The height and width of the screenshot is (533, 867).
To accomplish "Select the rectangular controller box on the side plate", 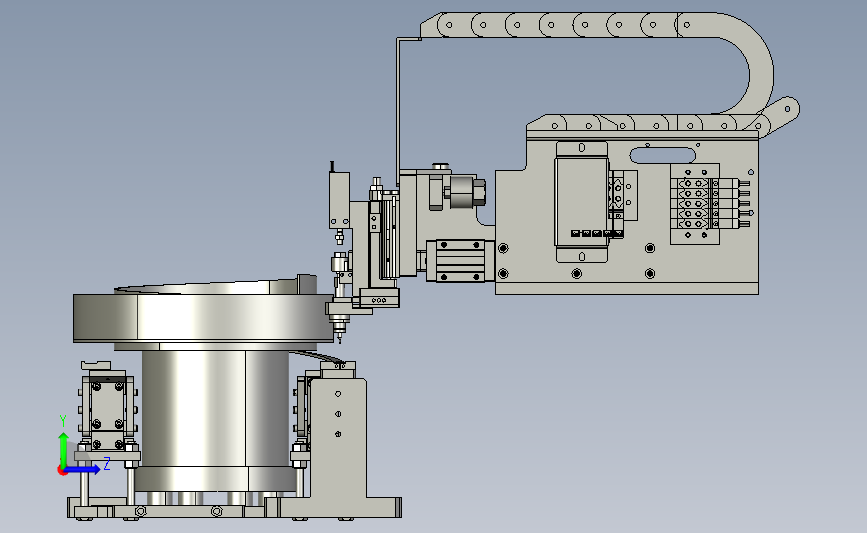I will click(581, 201).
